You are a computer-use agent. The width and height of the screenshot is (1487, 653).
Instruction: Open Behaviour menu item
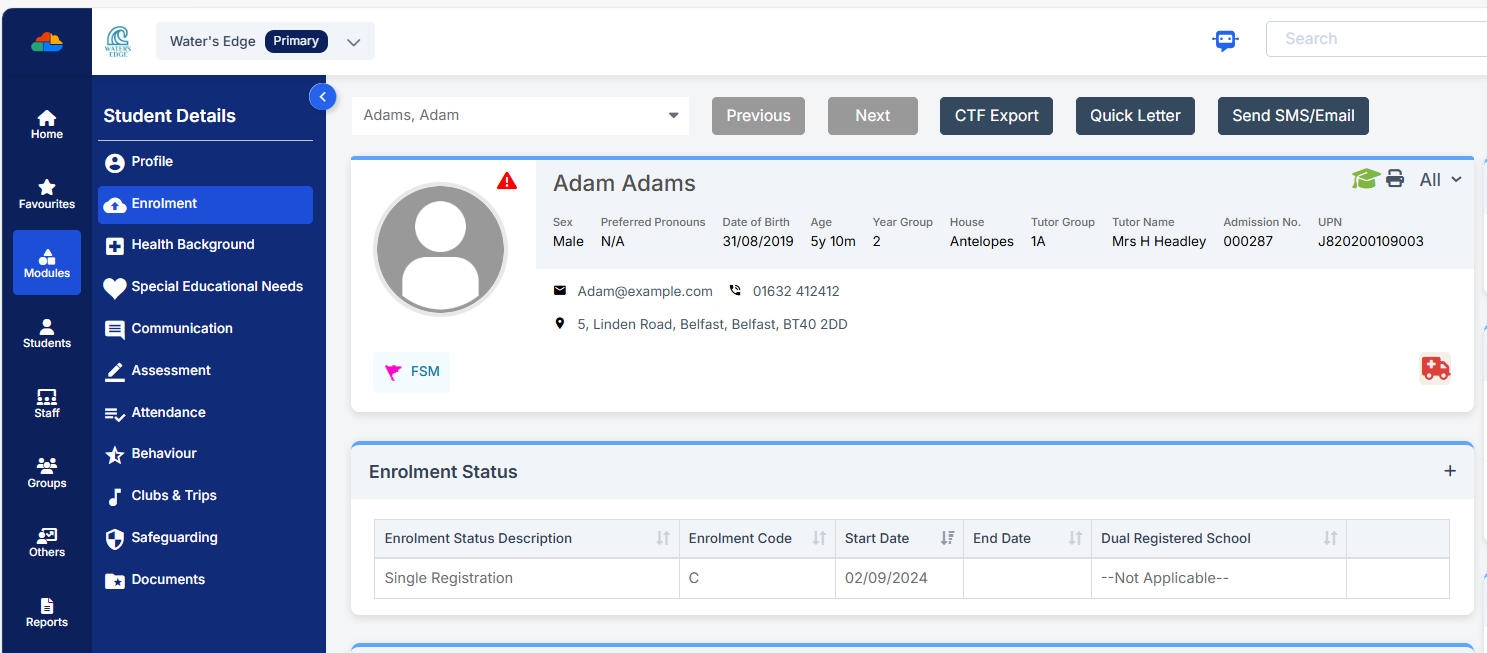click(x=205, y=454)
